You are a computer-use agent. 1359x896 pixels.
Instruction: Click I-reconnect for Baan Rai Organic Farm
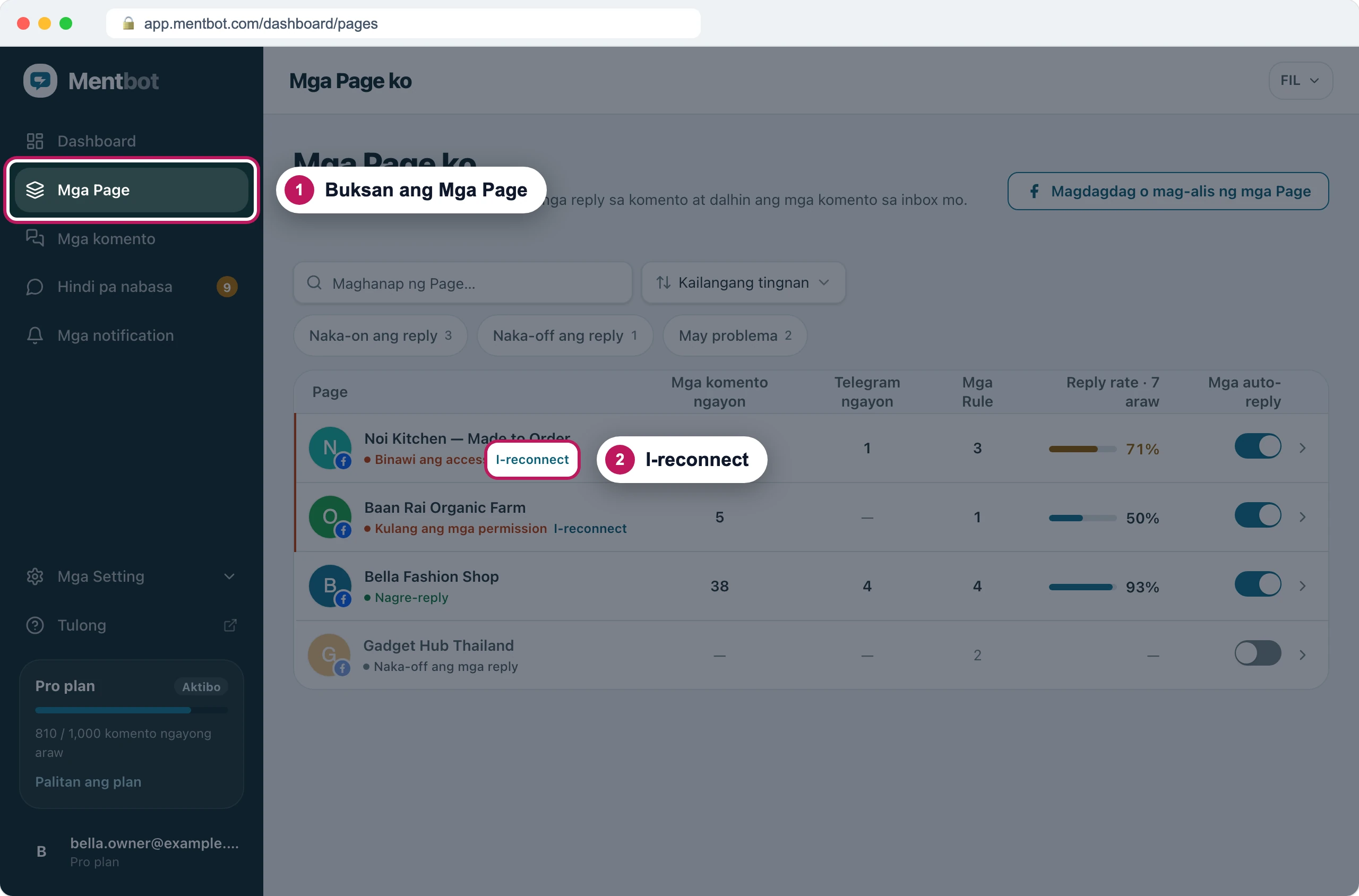[590, 529]
